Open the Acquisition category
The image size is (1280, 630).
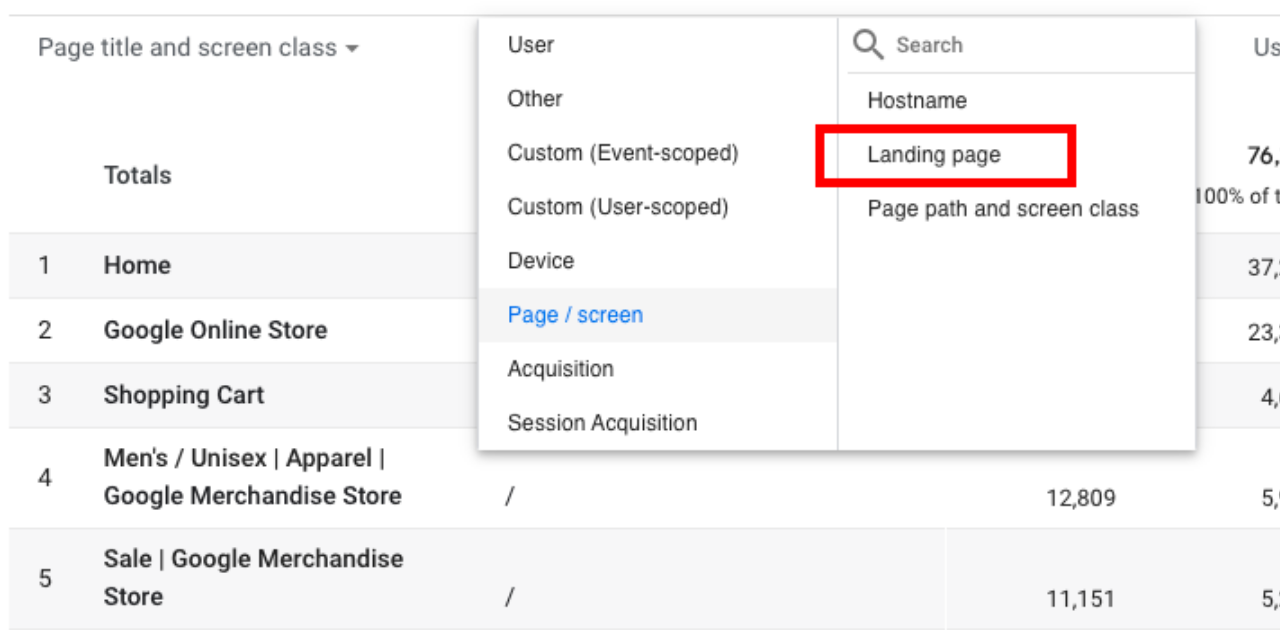coord(560,369)
